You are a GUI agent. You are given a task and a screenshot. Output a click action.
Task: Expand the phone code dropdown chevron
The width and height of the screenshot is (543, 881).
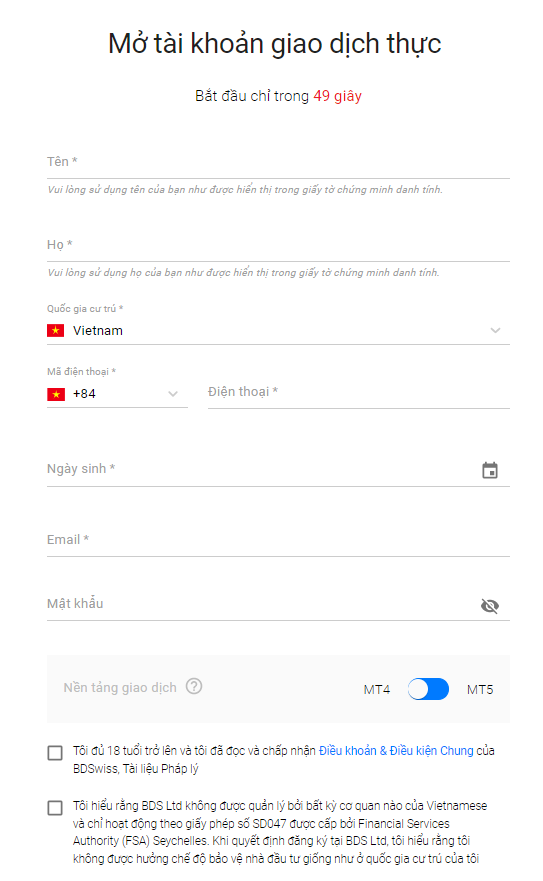coord(173,394)
